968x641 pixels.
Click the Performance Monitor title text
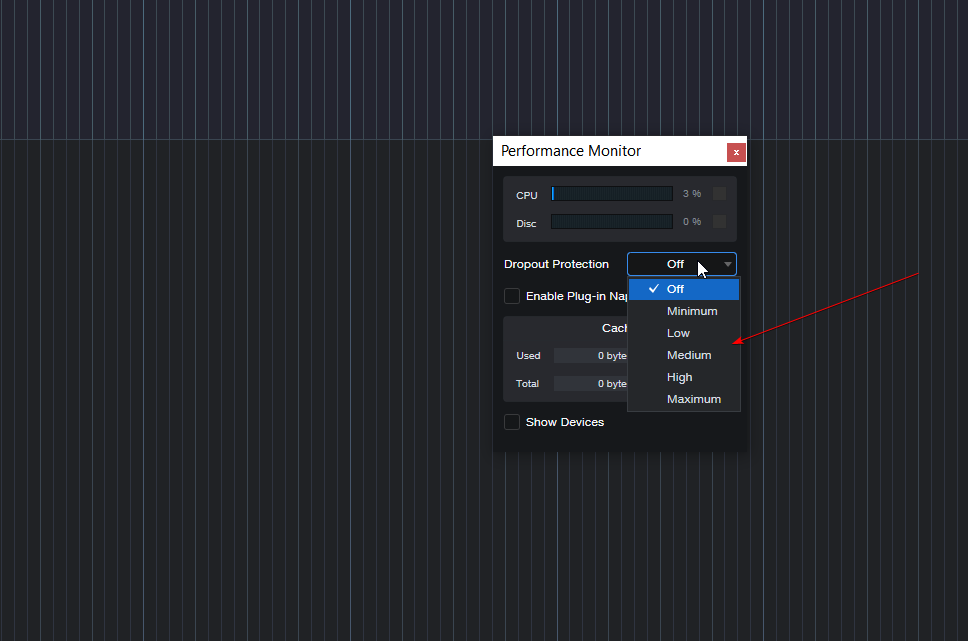point(571,151)
